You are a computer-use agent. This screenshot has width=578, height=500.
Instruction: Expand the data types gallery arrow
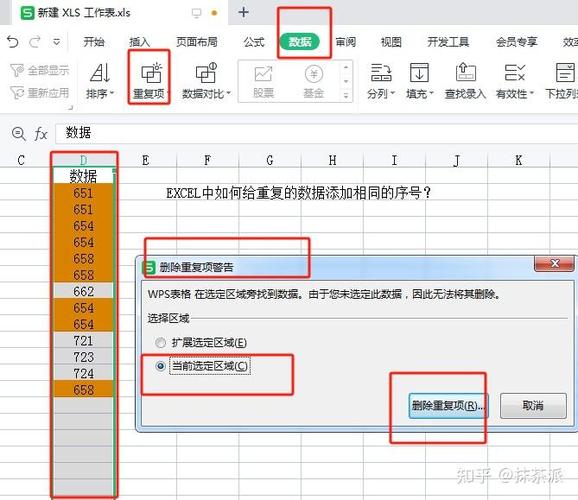click(346, 96)
